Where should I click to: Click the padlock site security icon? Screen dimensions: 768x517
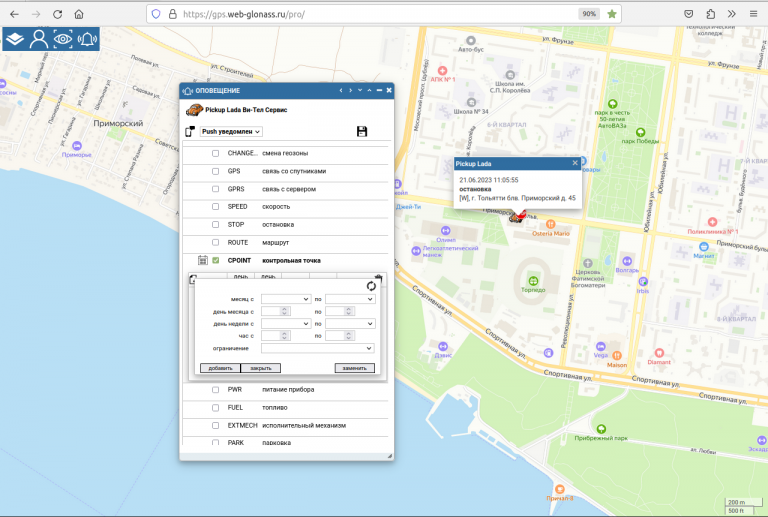[x=172, y=14]
